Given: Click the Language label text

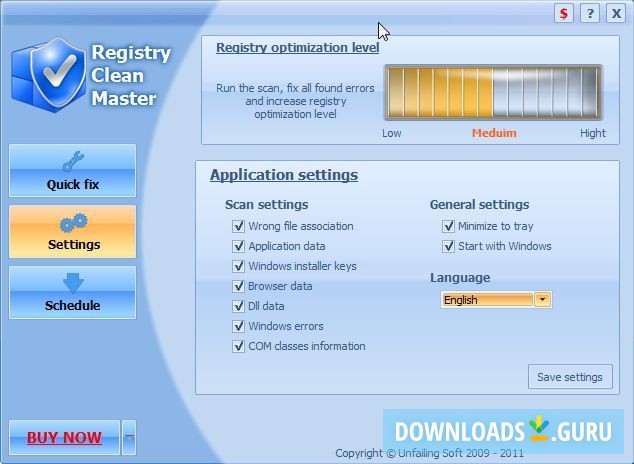Looking at the screenshot, I should pyautogui.click(x=460, y=278).
